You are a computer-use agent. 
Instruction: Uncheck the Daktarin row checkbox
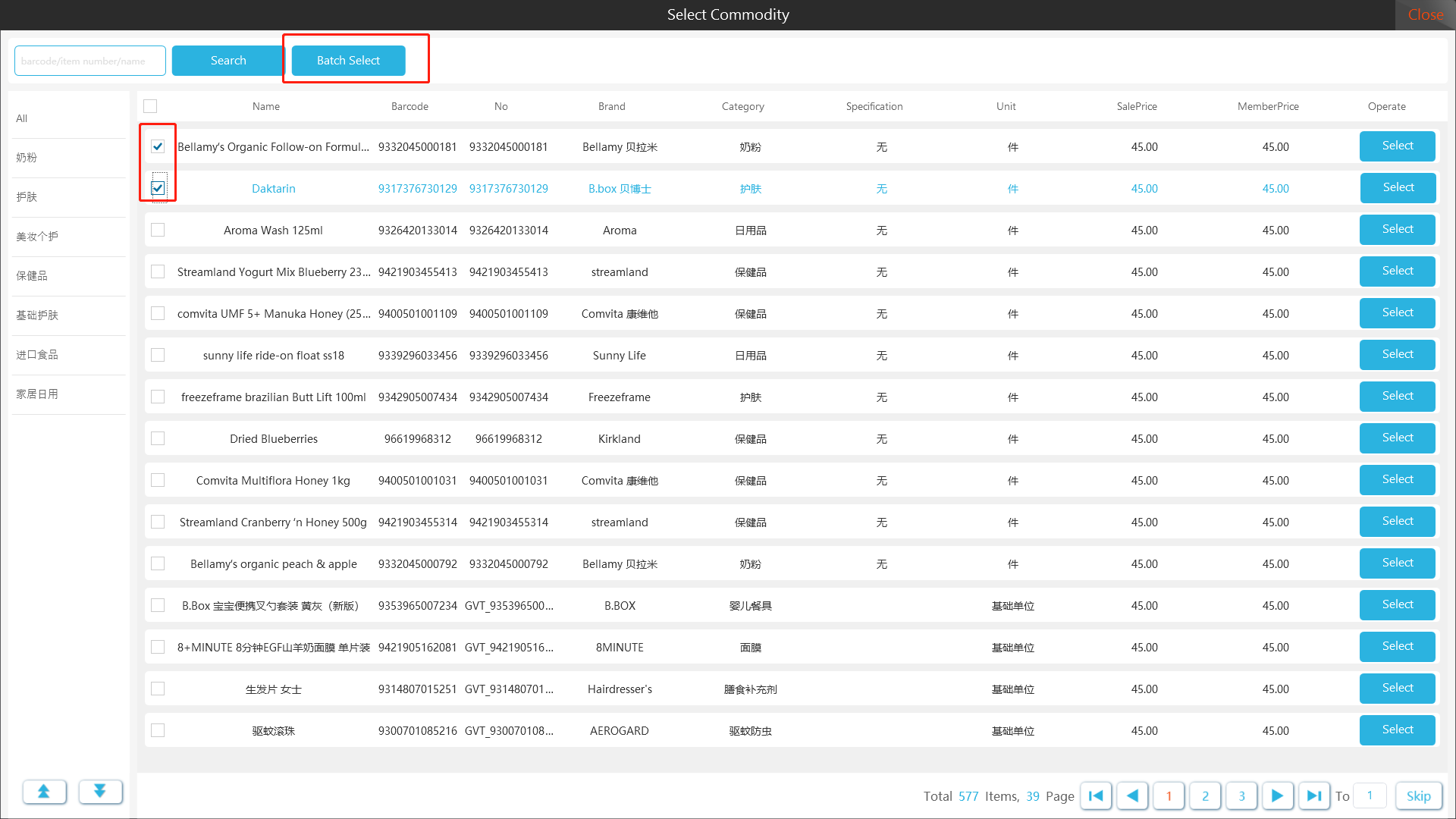click(158, 188)
